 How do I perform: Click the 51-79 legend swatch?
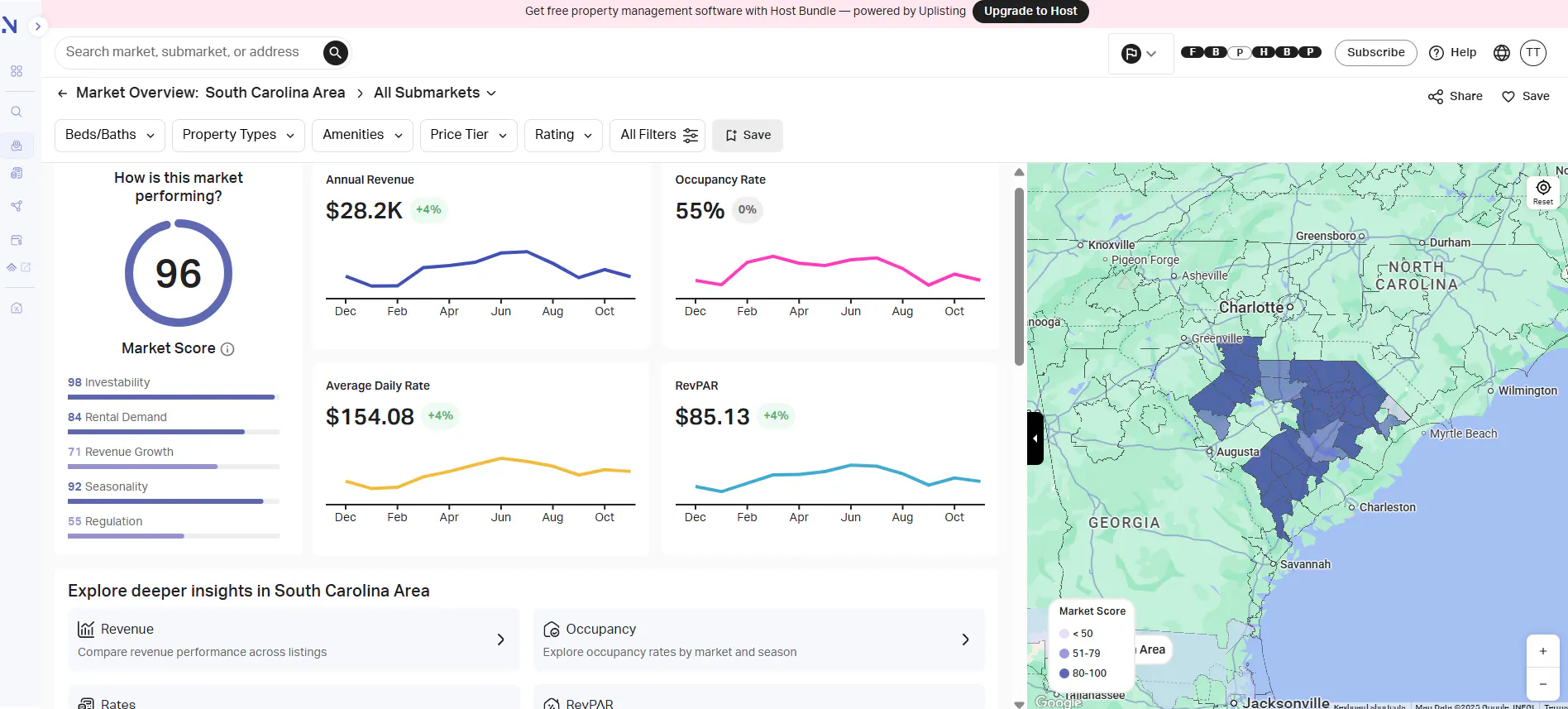1064,654
